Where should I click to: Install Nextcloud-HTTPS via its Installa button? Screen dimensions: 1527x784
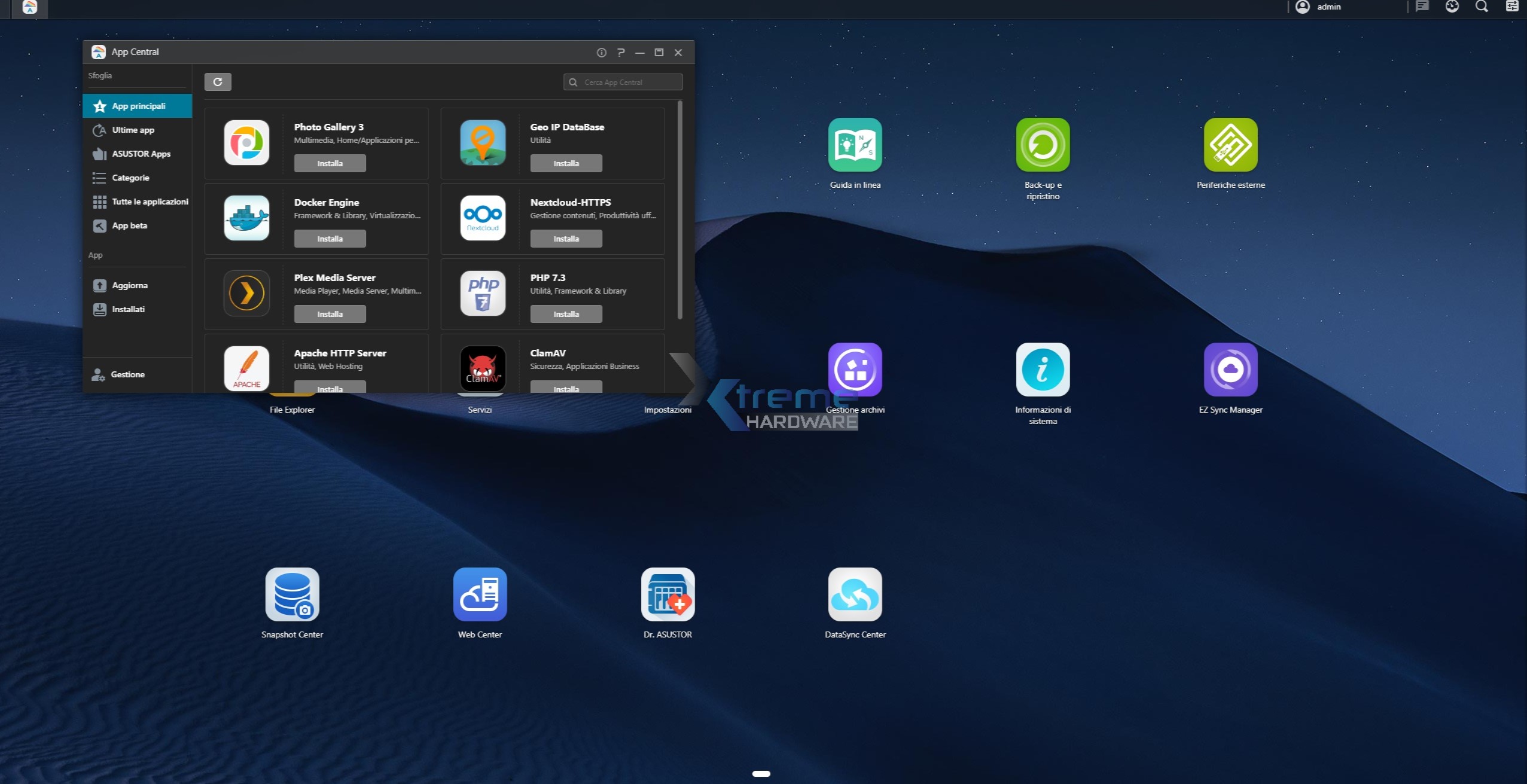coord(566,239)
